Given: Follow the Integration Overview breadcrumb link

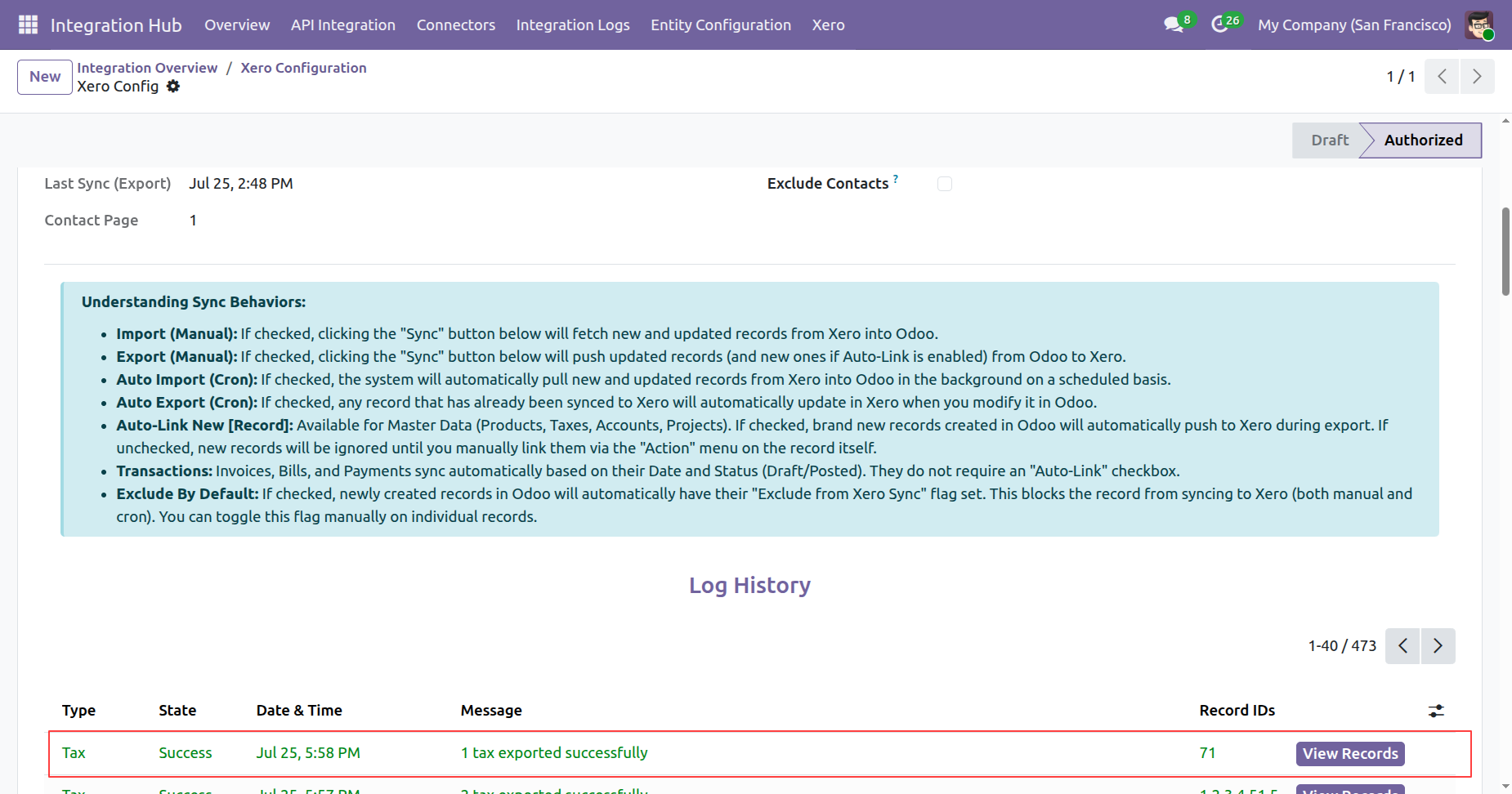Looking at the screenshot, I should coord(147,68).
